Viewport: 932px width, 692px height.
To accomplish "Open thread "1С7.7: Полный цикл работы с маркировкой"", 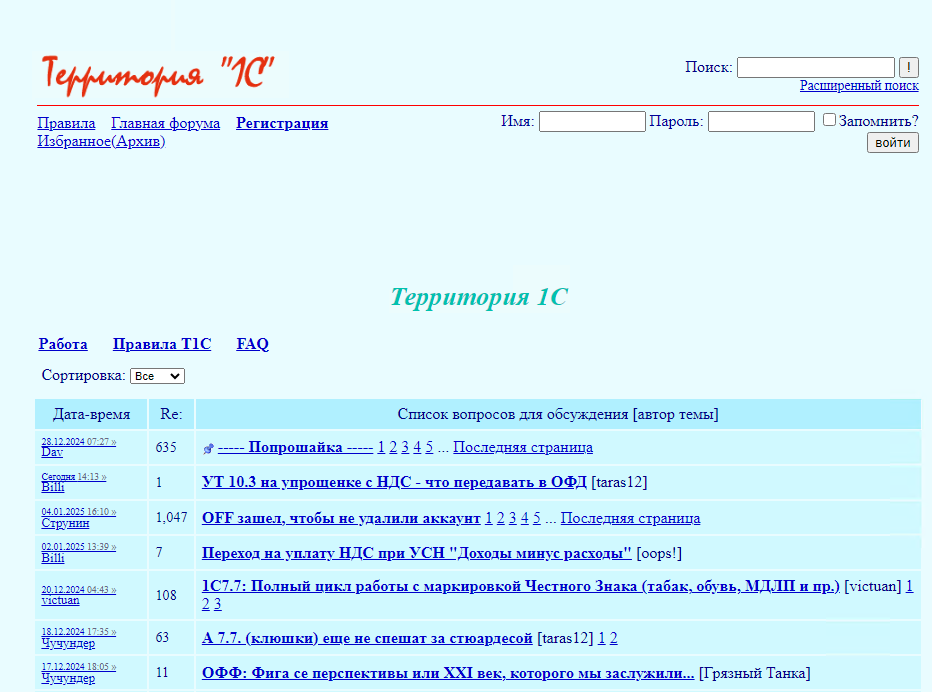I will pyautogui.click(x=521, y=586).
